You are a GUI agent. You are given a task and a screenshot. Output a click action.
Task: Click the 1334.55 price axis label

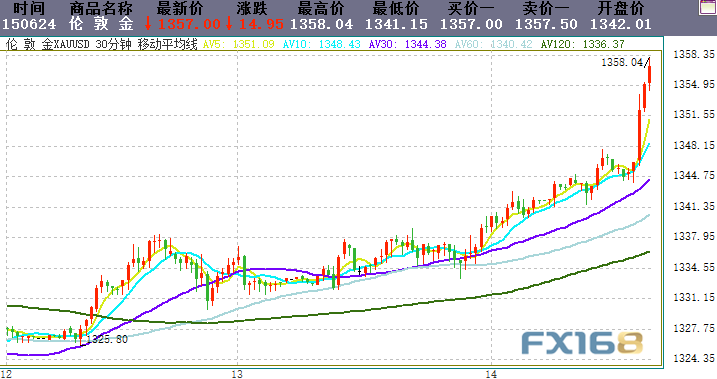point(693,267)
